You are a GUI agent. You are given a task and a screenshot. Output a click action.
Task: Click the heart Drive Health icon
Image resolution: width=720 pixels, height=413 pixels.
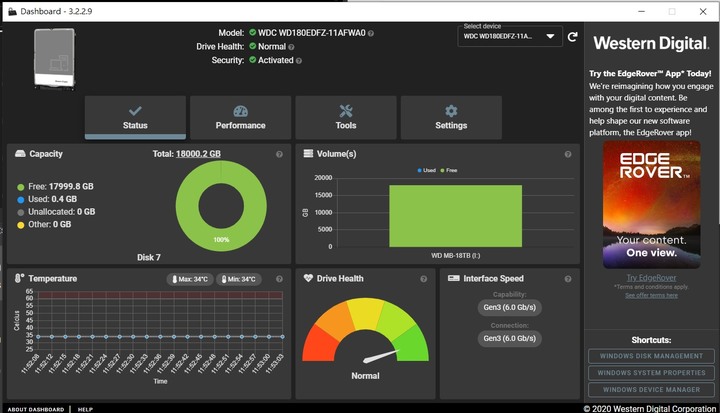pyautogui.click(x=308, y=278)
